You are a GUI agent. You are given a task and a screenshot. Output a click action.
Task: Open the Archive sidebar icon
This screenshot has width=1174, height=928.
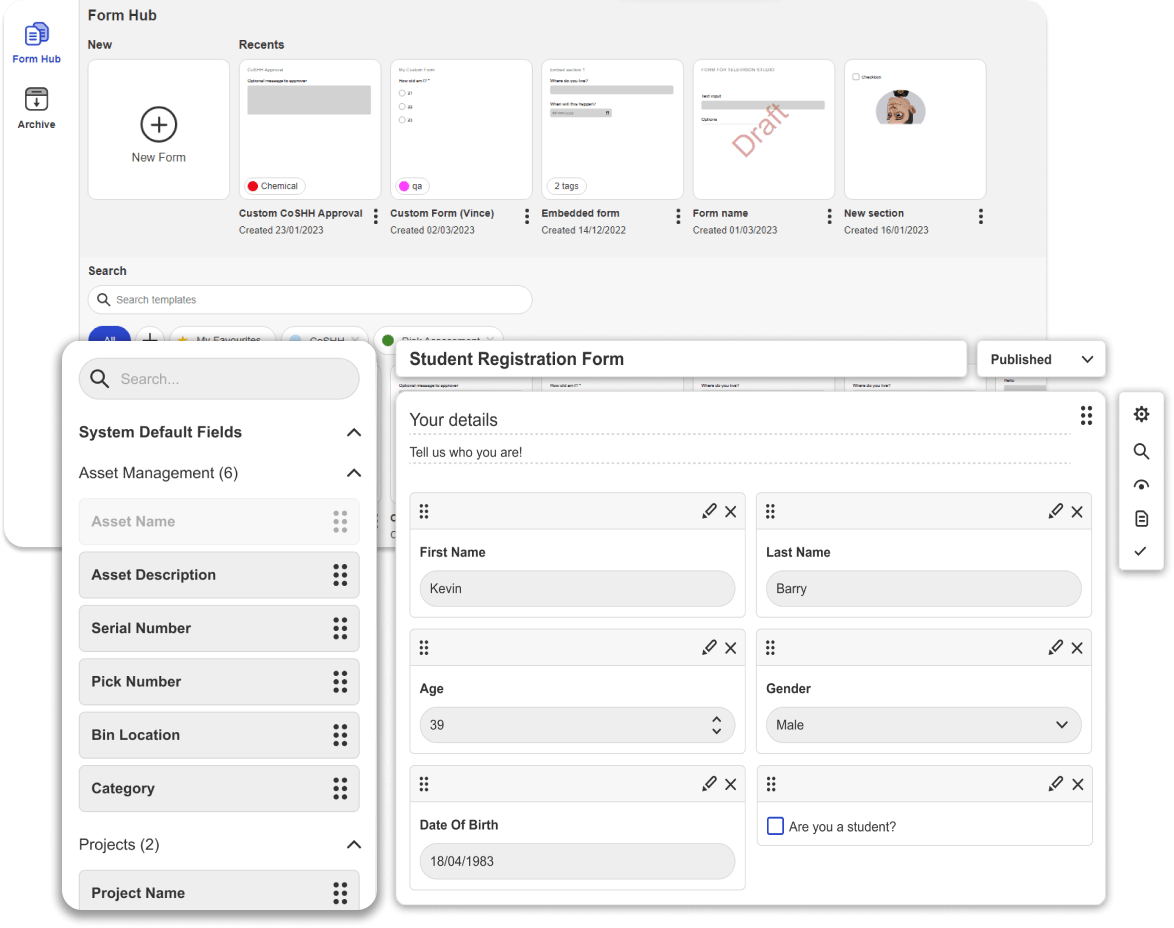(x=36, y=100)
